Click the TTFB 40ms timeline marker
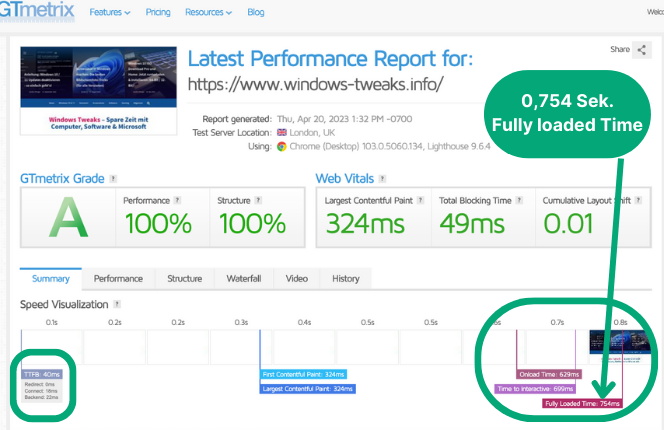 [42, 374]
